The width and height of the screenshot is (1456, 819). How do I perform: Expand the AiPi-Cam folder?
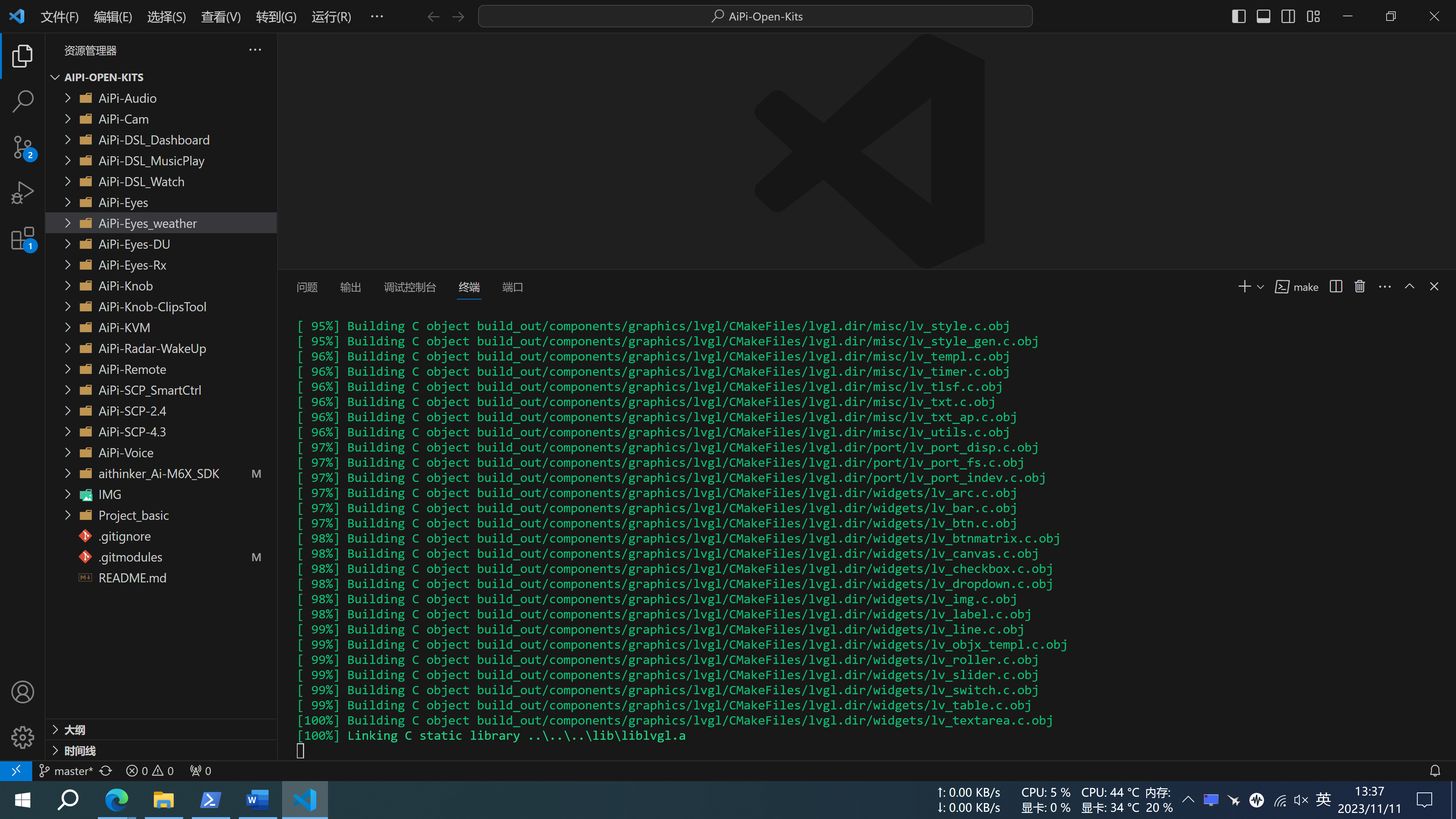point(161,119)
